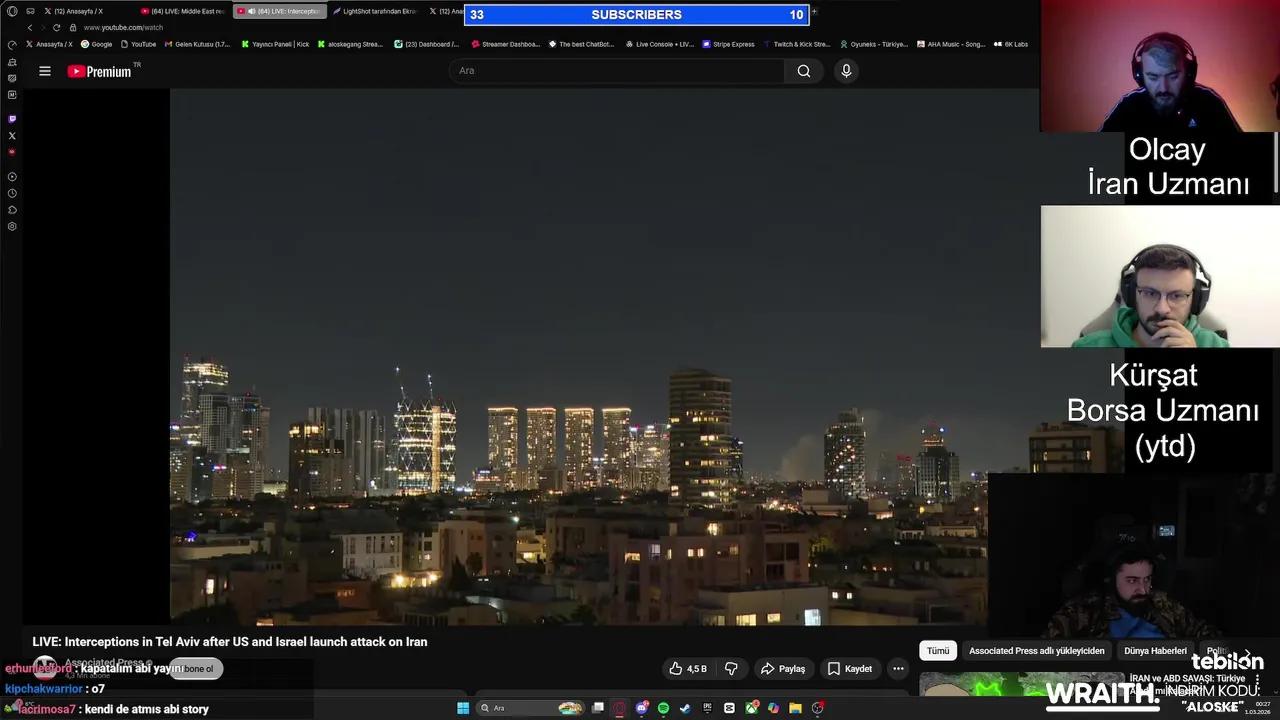Open the recommended video thumbnail below chips
The width and height of the screenshot is (1280, 720).
click(1020, 684)
